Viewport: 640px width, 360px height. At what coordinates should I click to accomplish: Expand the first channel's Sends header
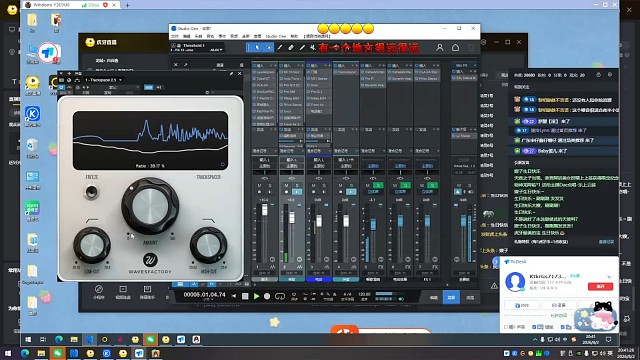point(264,129)
